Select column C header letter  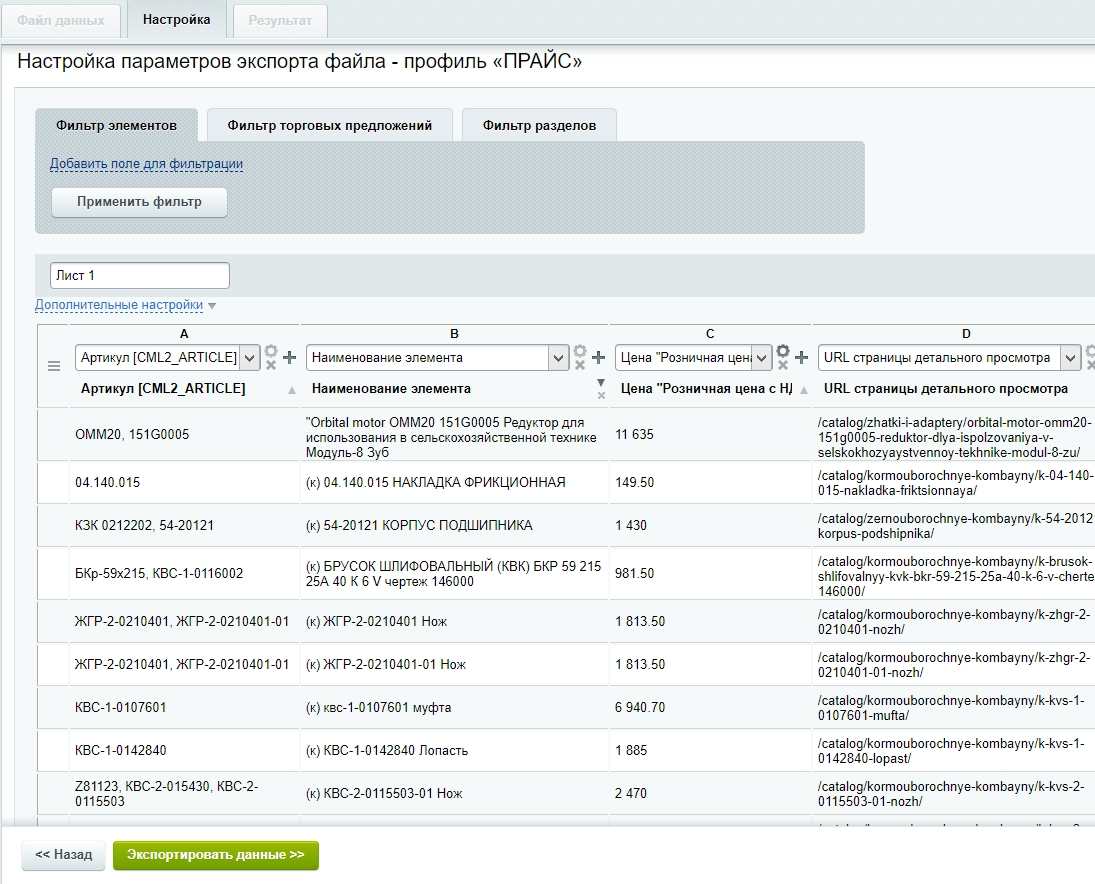click(710, 334)
